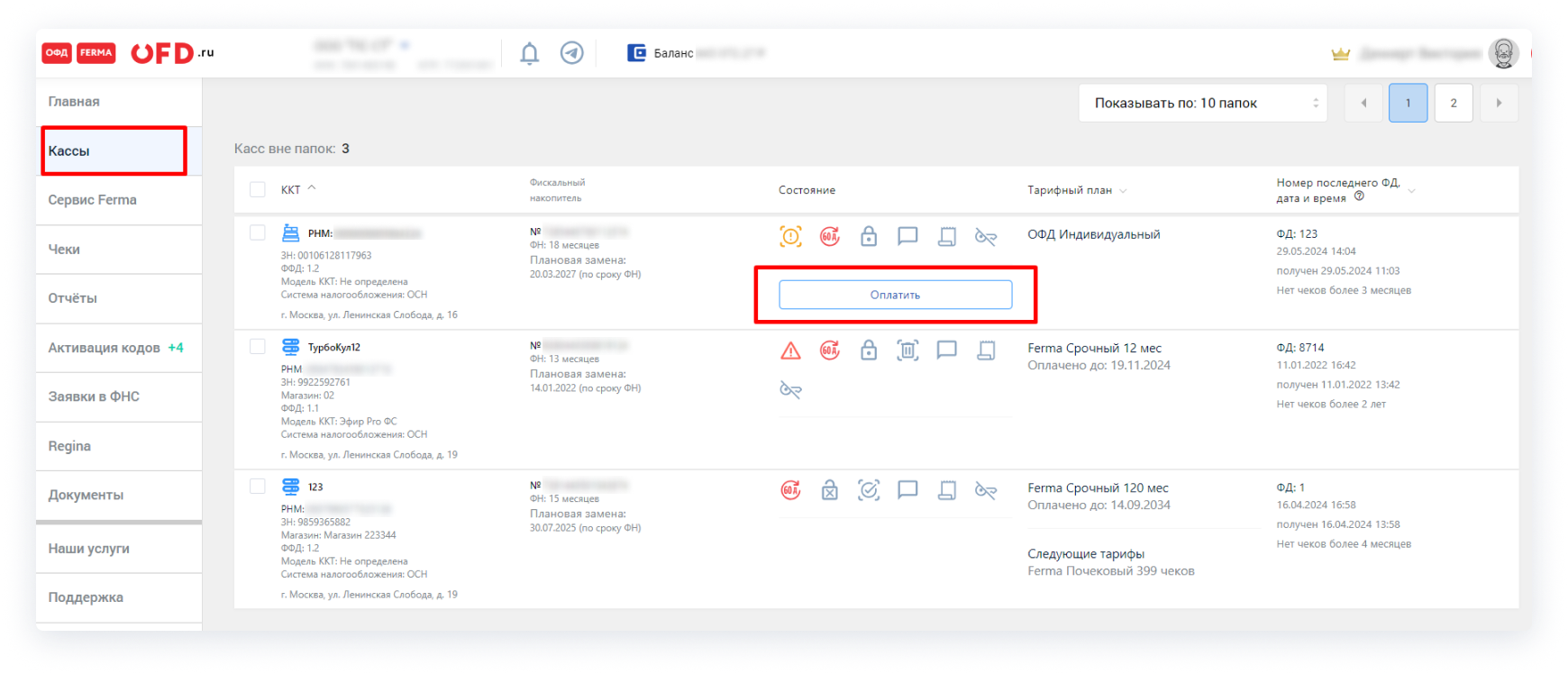Open the Telegram channel icon
Screen dimensions: 1568x674
point(571,53)
